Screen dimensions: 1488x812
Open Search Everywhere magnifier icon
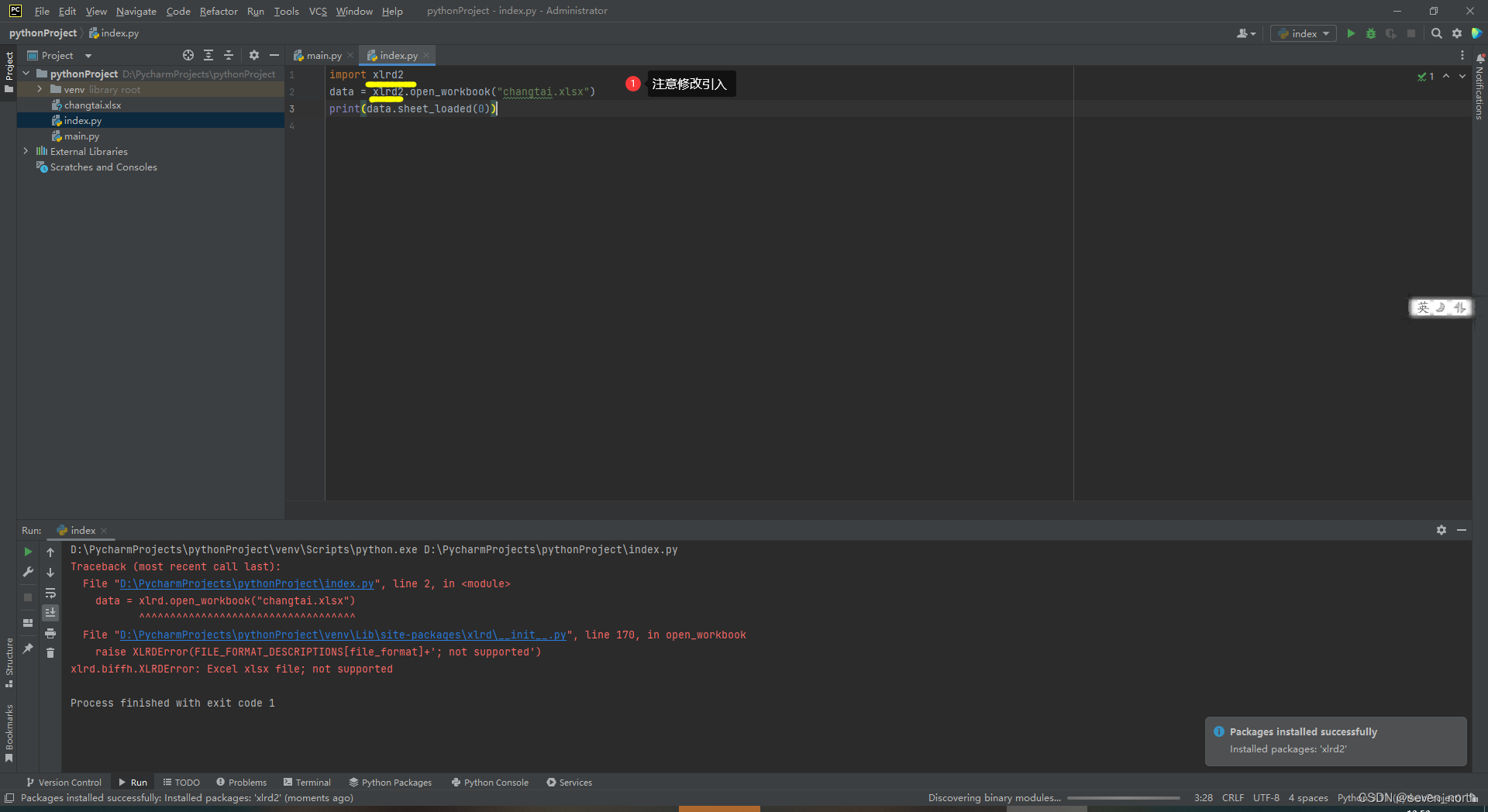point(1436,33)
